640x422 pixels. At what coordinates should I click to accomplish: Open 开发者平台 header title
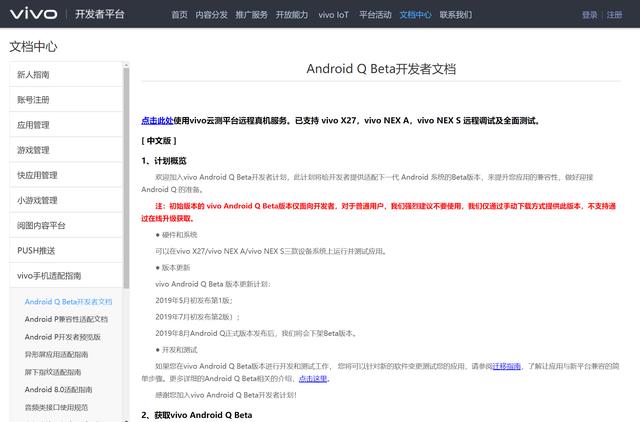[x=100, y=14]
